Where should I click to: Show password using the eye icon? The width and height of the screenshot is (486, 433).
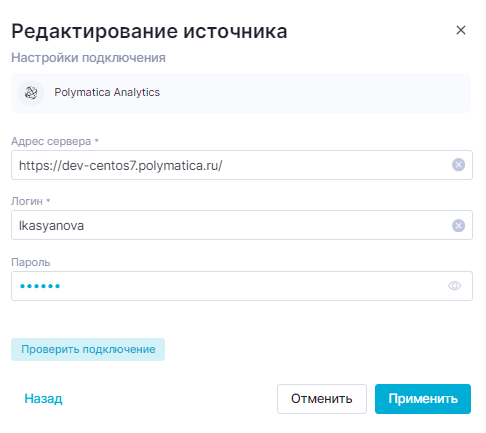point(454,286)
